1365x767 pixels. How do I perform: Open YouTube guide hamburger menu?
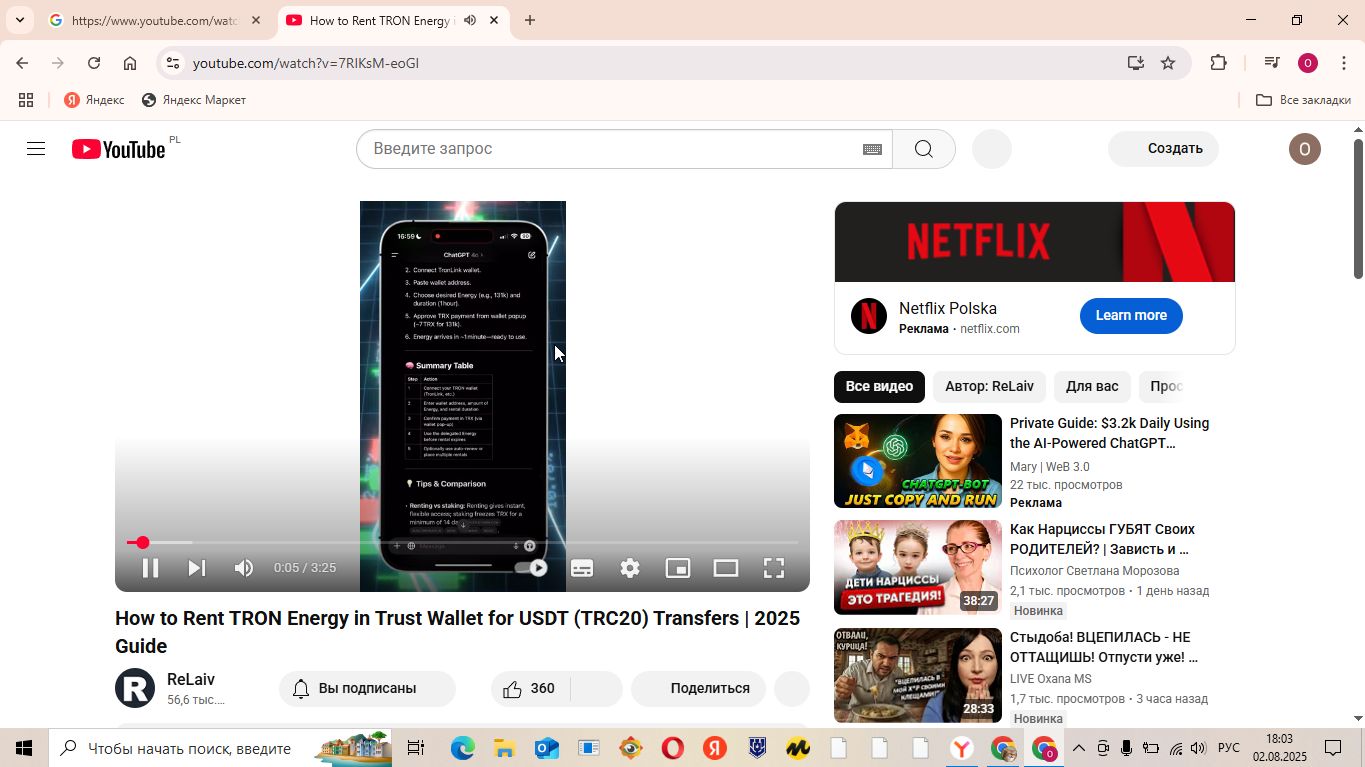36,149
